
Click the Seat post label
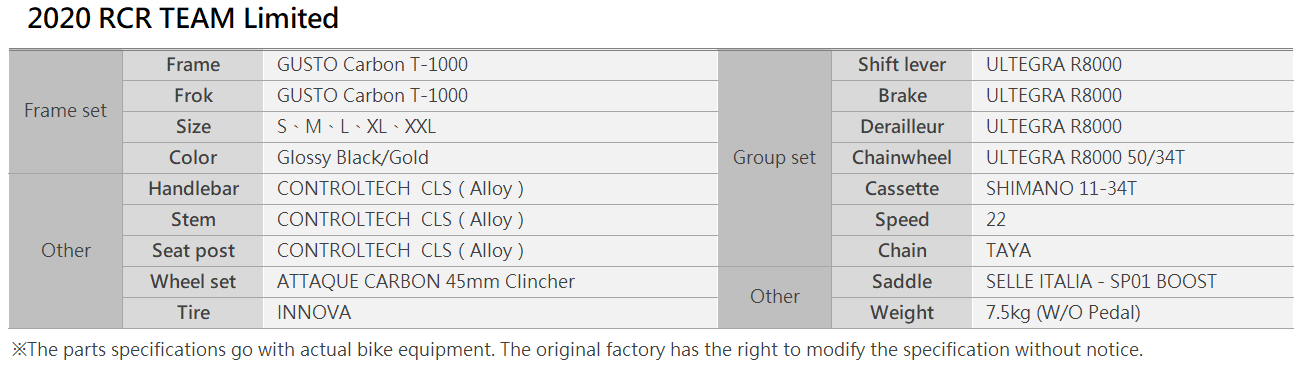(193, 251)
